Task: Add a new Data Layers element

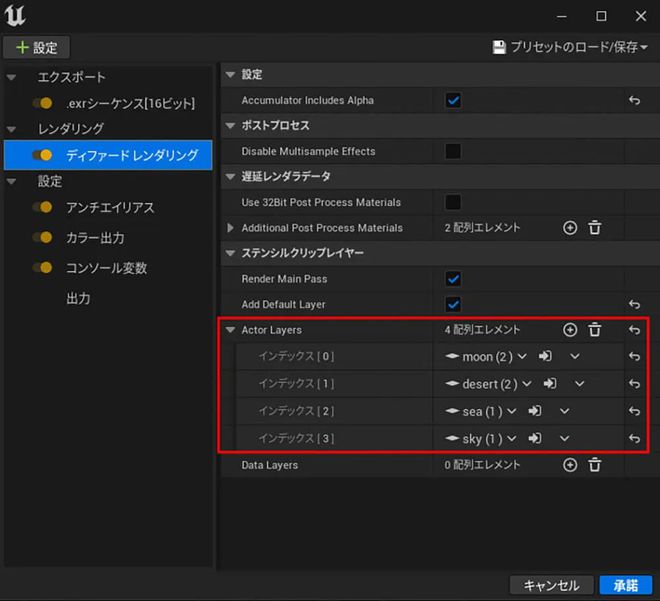Action: pos(570,465)
